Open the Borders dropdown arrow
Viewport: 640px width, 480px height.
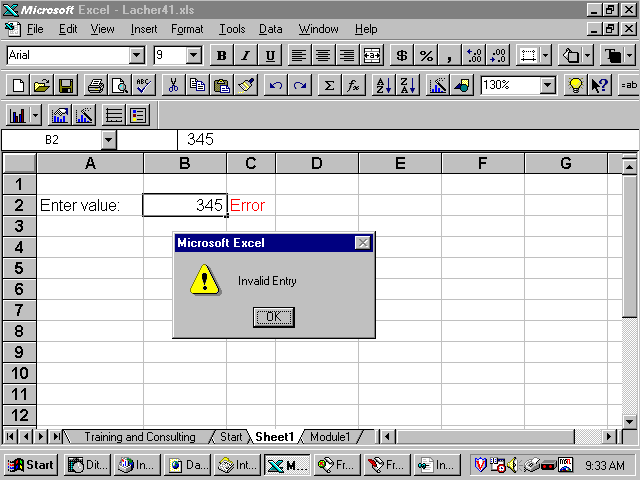546,55
